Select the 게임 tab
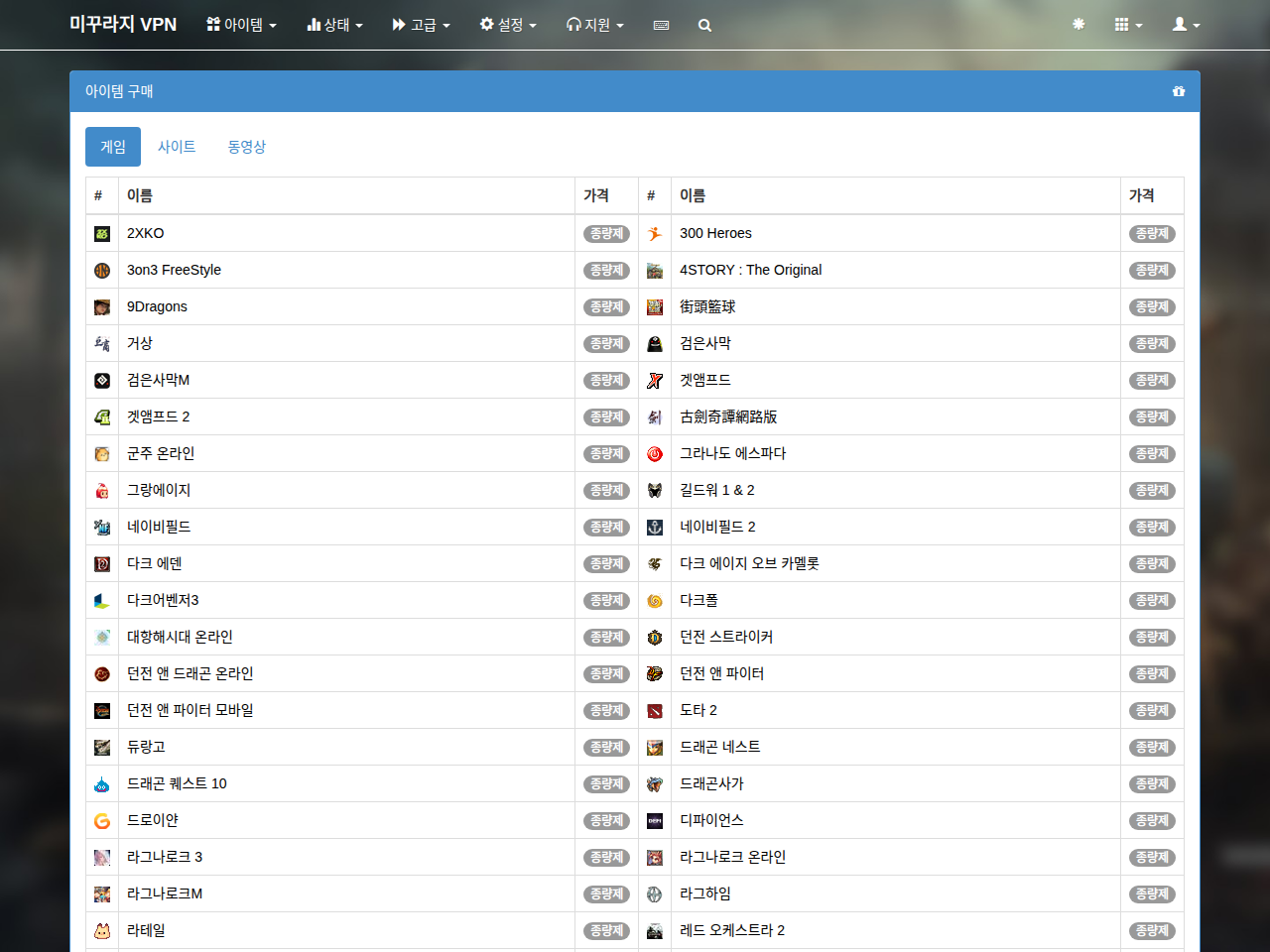The height and width of the screenshot is (952, 1270). point(113,147)
